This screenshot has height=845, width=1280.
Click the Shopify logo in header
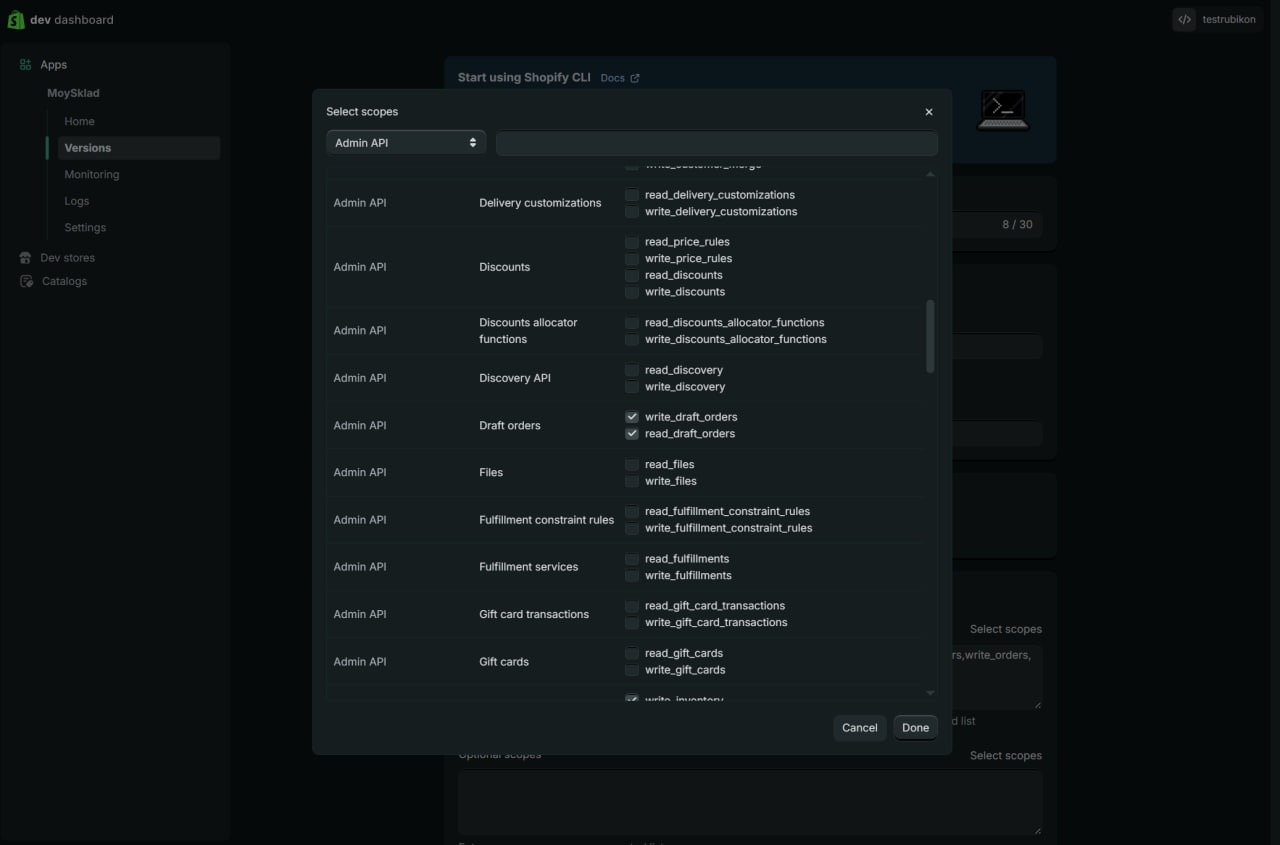coord(16,20)
